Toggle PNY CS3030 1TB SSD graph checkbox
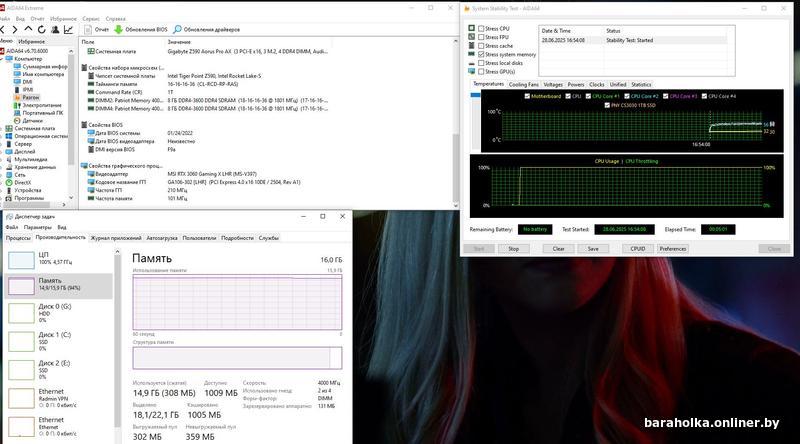The width and height of the screenshot is (800, 444). click(x=607, y=105)
